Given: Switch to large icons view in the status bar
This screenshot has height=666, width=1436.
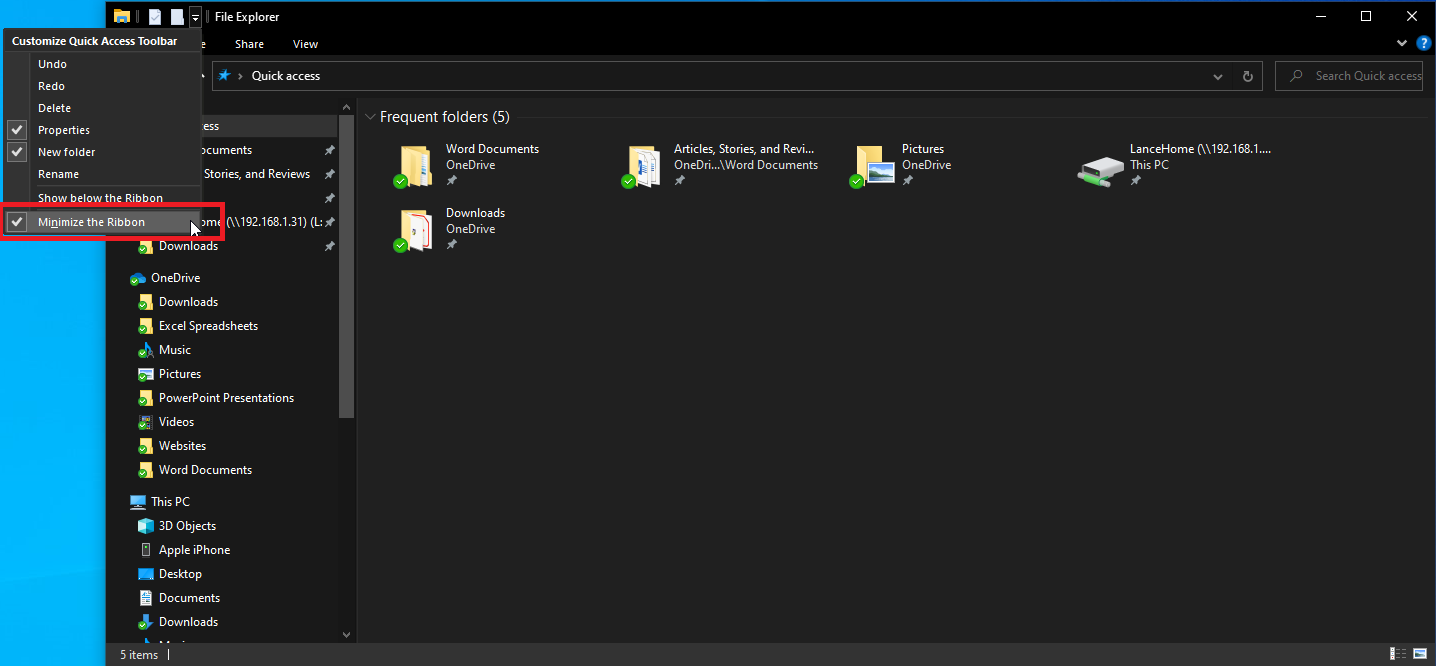Looking at the screenshot, I should pyautogui.click(x=1420, y=654).
